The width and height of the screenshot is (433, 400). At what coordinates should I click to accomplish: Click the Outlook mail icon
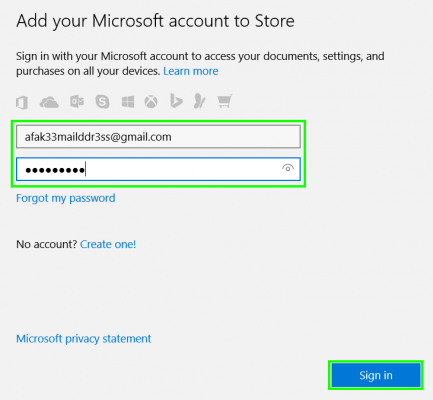click(x=77, y=102)
